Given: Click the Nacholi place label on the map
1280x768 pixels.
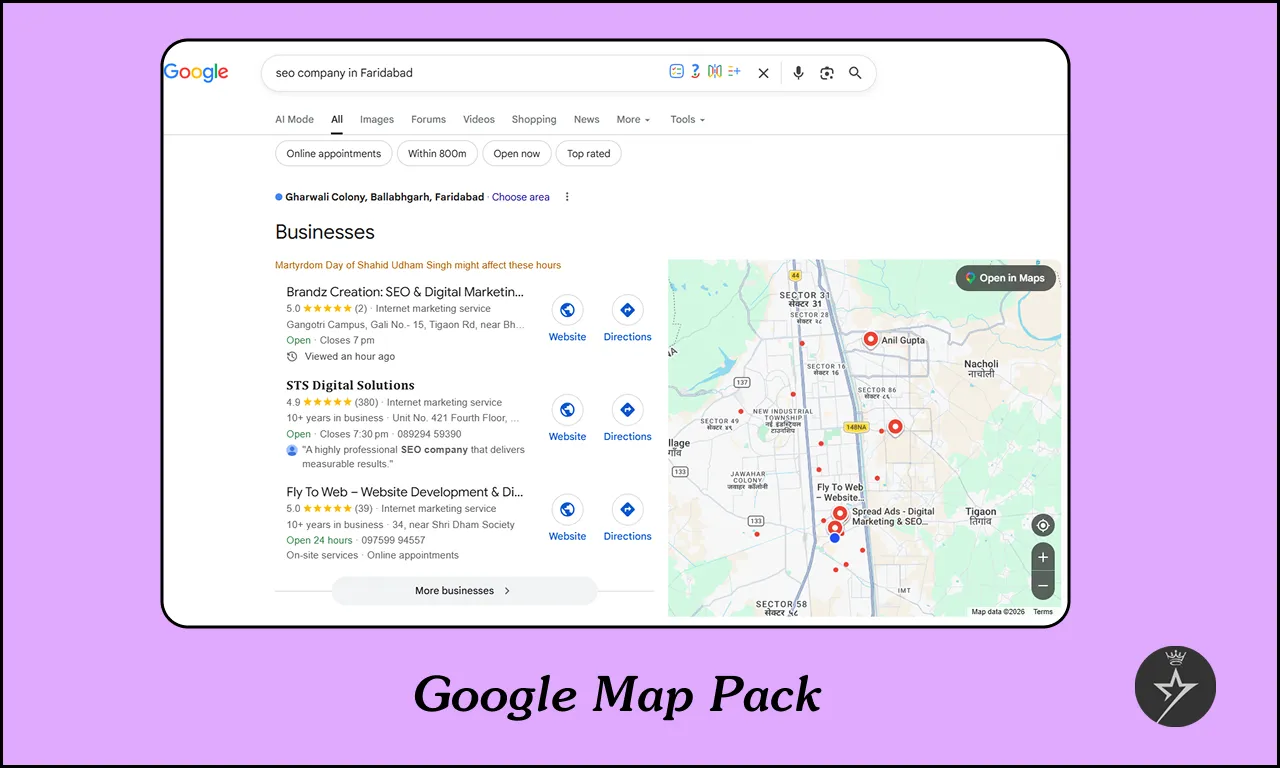Looking at the screenshot, I should 981,369.
